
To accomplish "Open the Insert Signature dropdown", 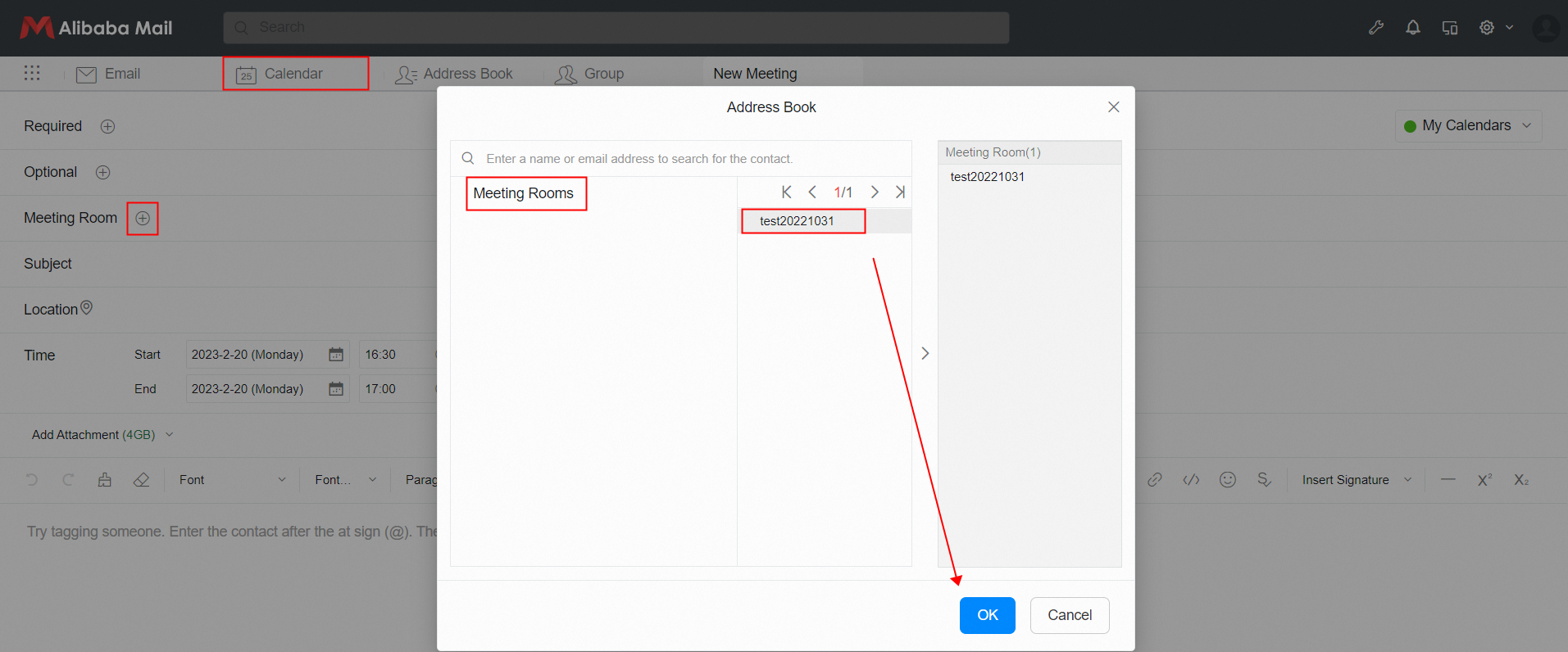I will click(x=1357, y=480).
